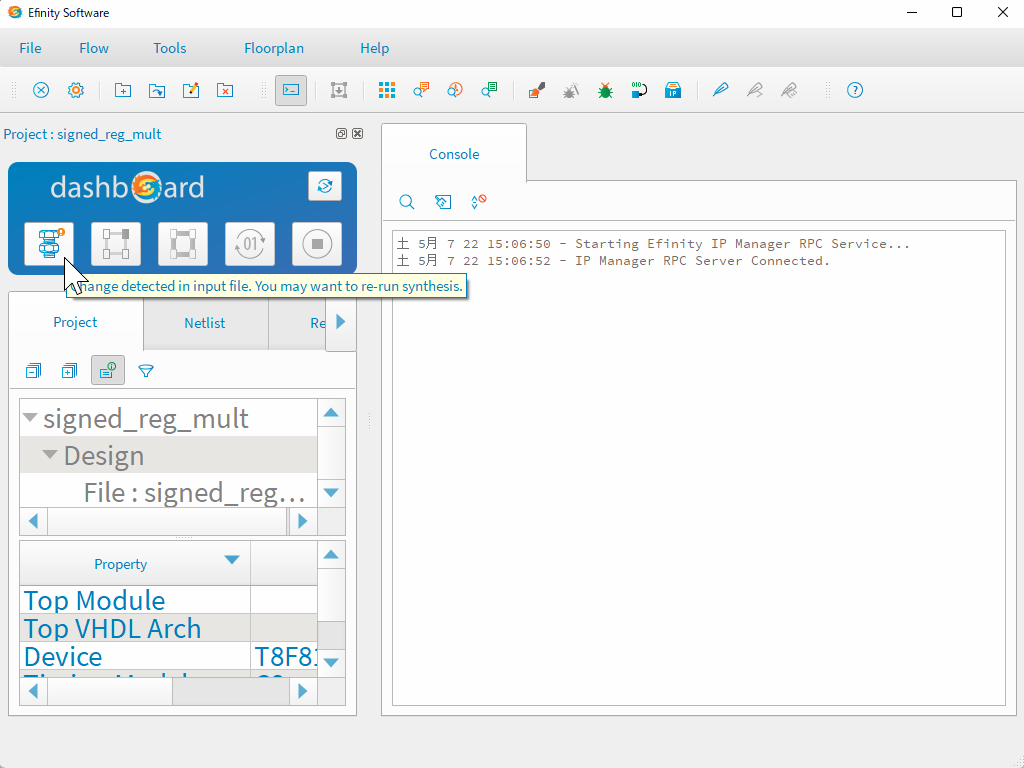Click the magnifier with green note icon
This screenshot has width=1024, height=768.
(x=489, y=90)
